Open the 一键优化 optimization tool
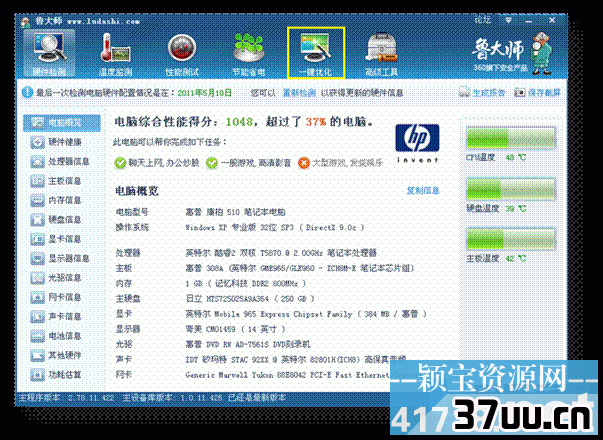603x440 pixels. click(316, 53)
